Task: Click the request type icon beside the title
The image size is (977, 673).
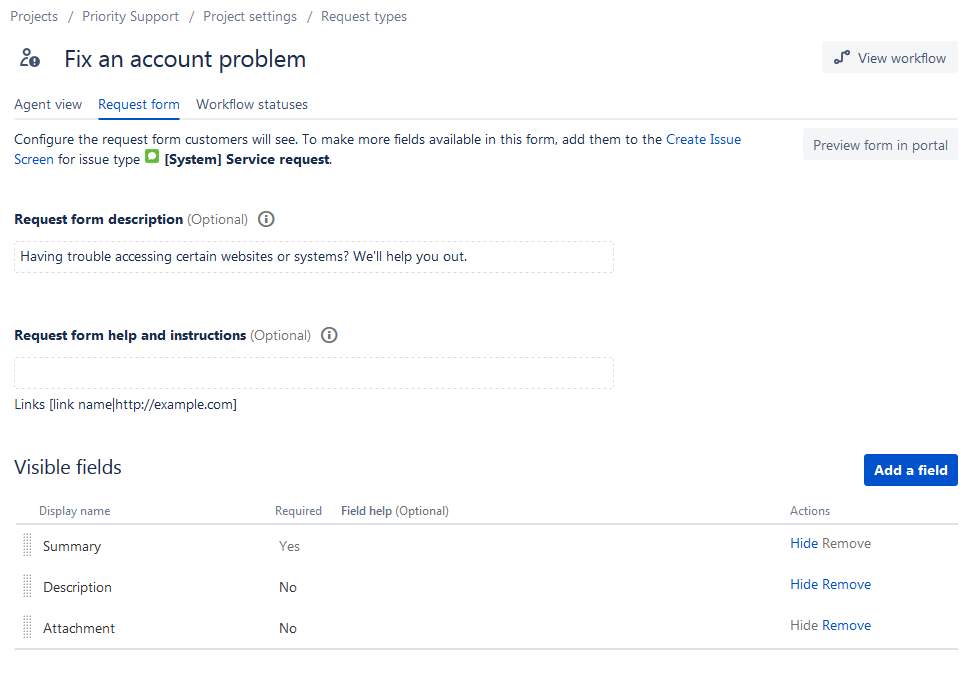Action: click(30, 59)
